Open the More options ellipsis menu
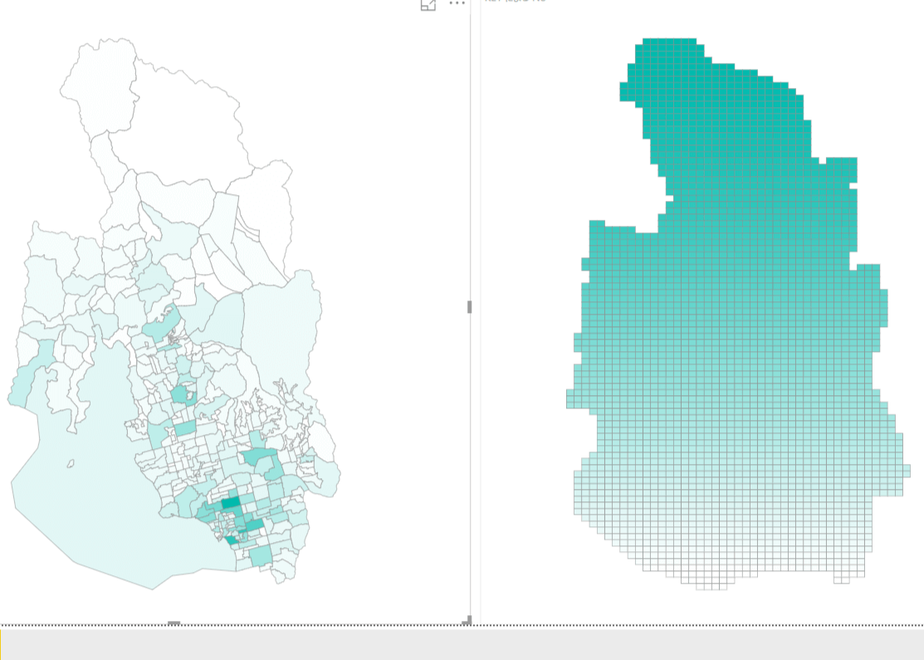 click(x=457, y=3)
